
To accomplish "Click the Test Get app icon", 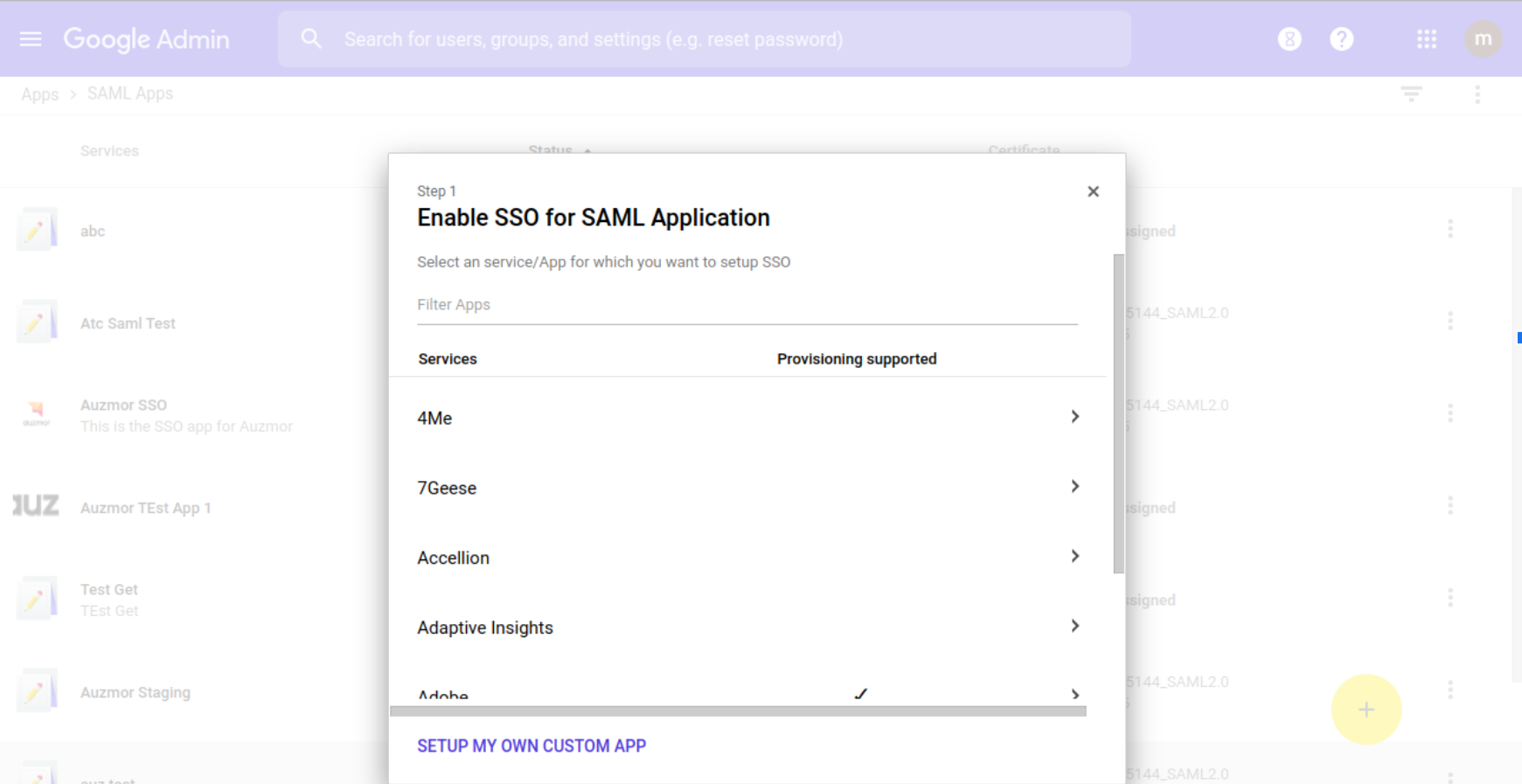I will coord(36,599).
